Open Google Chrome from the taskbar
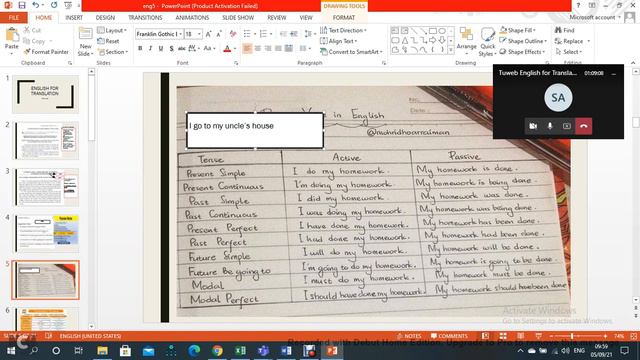This screenshot has width=640, height=360. 217,350
